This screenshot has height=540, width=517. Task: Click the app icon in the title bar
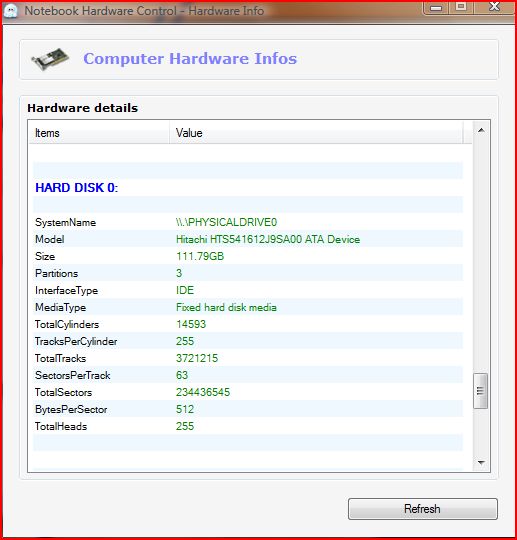[x=11, y=10]
